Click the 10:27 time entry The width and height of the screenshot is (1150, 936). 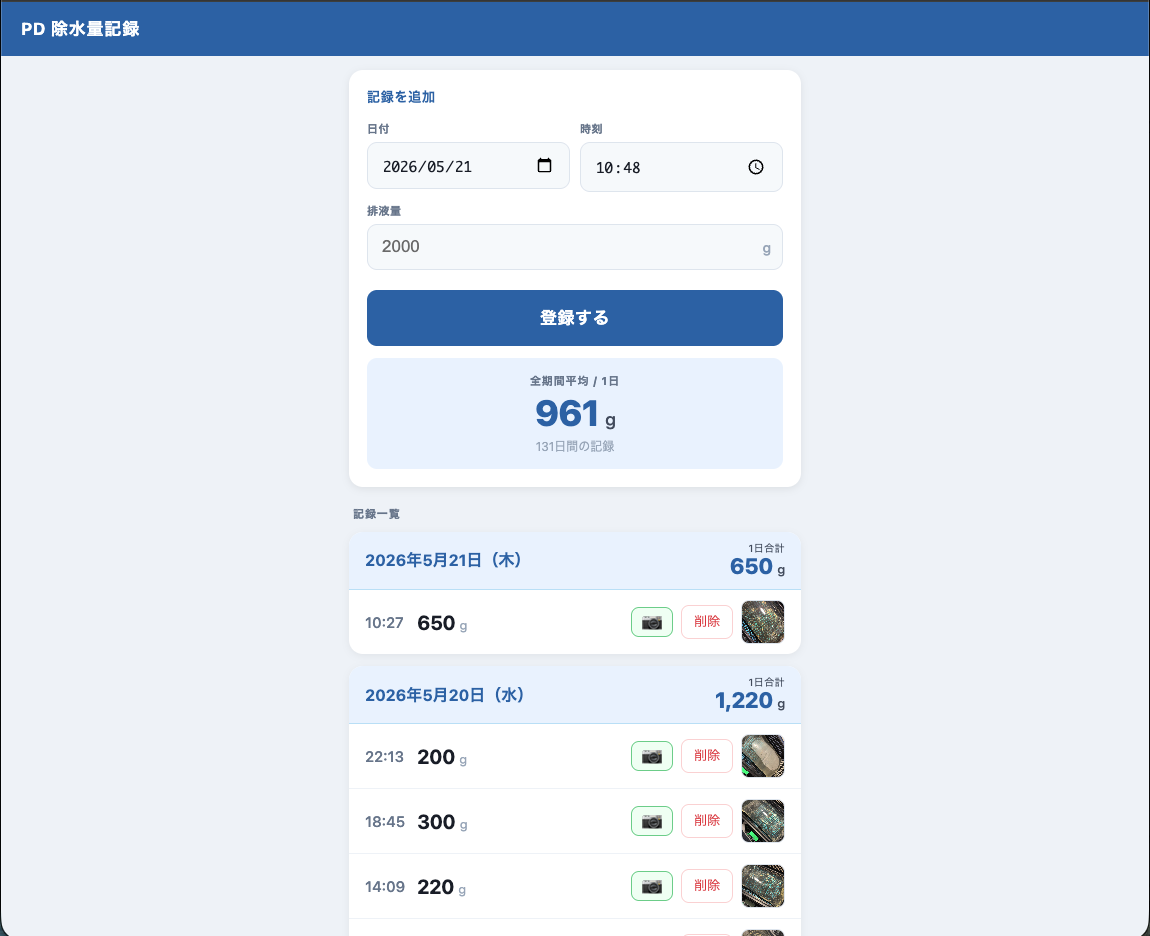pos(384,623)
